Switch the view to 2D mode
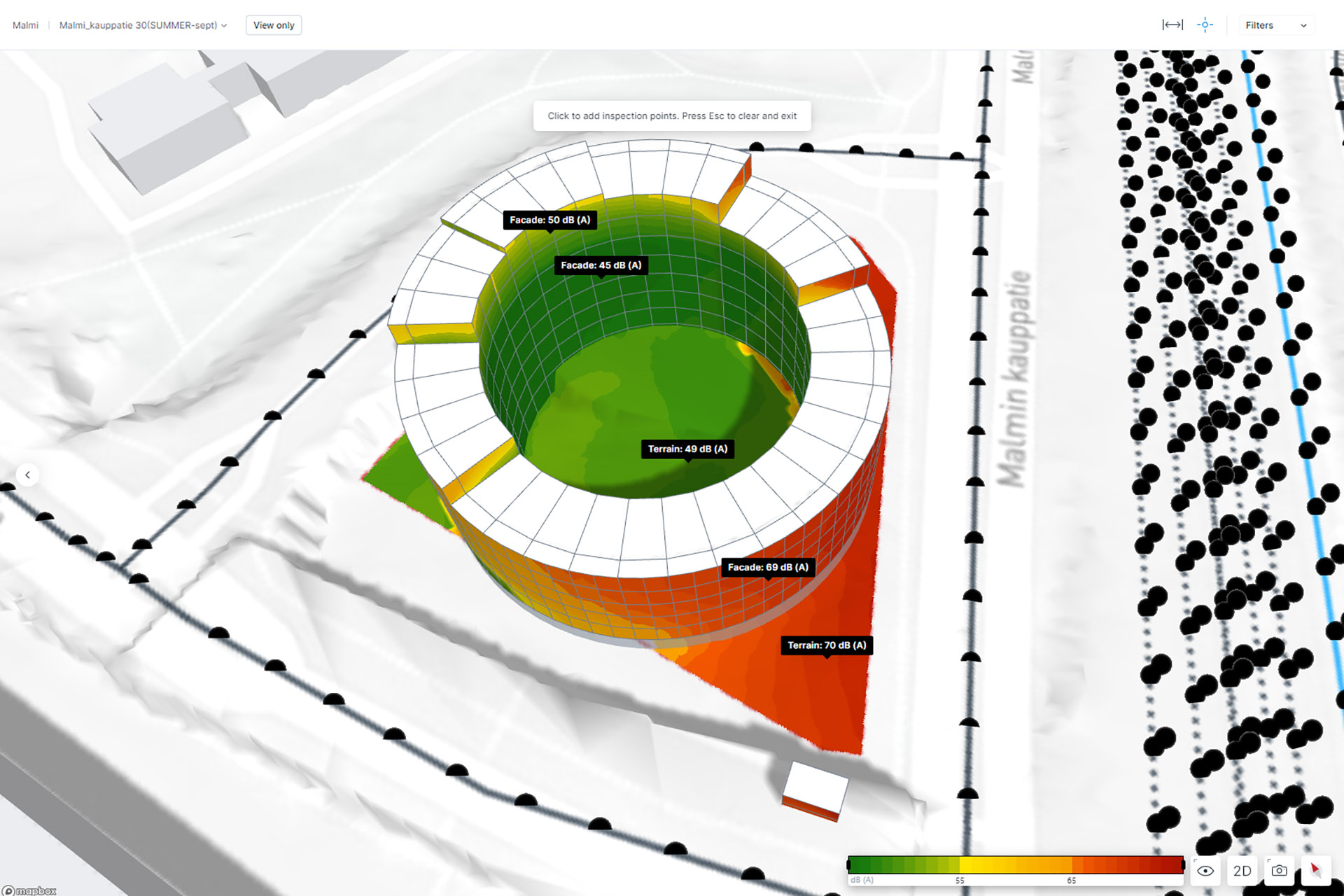The width and height of the screenshot is (1344, 896). pyautogui.click(x=1242, y=871)
